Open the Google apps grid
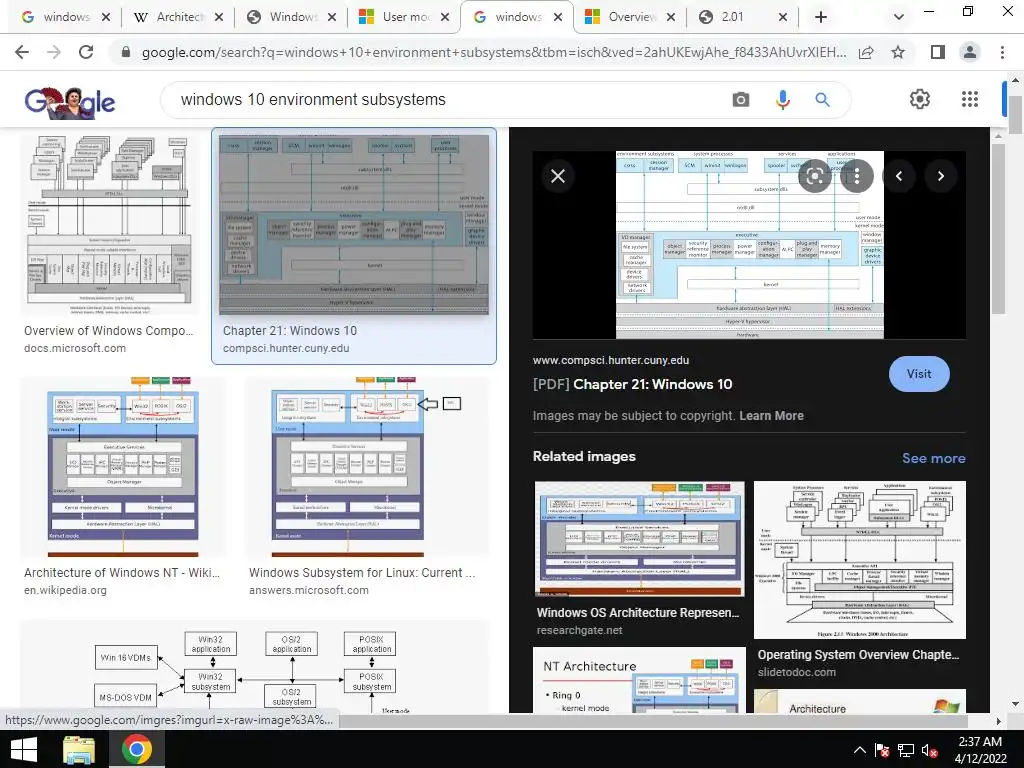Screen dimensions: 1024x768 (970, 99)
